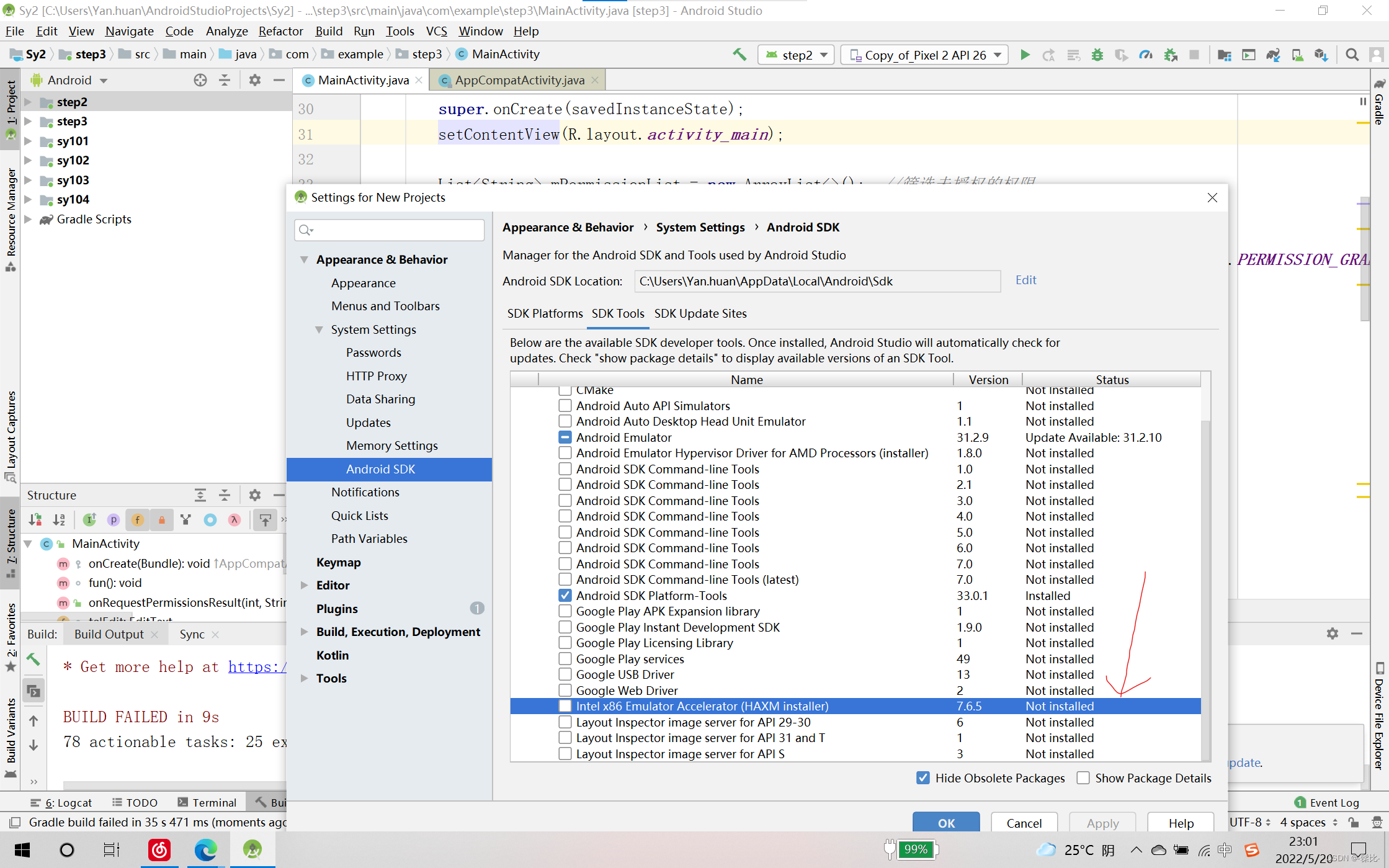
Task: Click the Project panel settings gear icon
Action: click(x=255, y=80)
